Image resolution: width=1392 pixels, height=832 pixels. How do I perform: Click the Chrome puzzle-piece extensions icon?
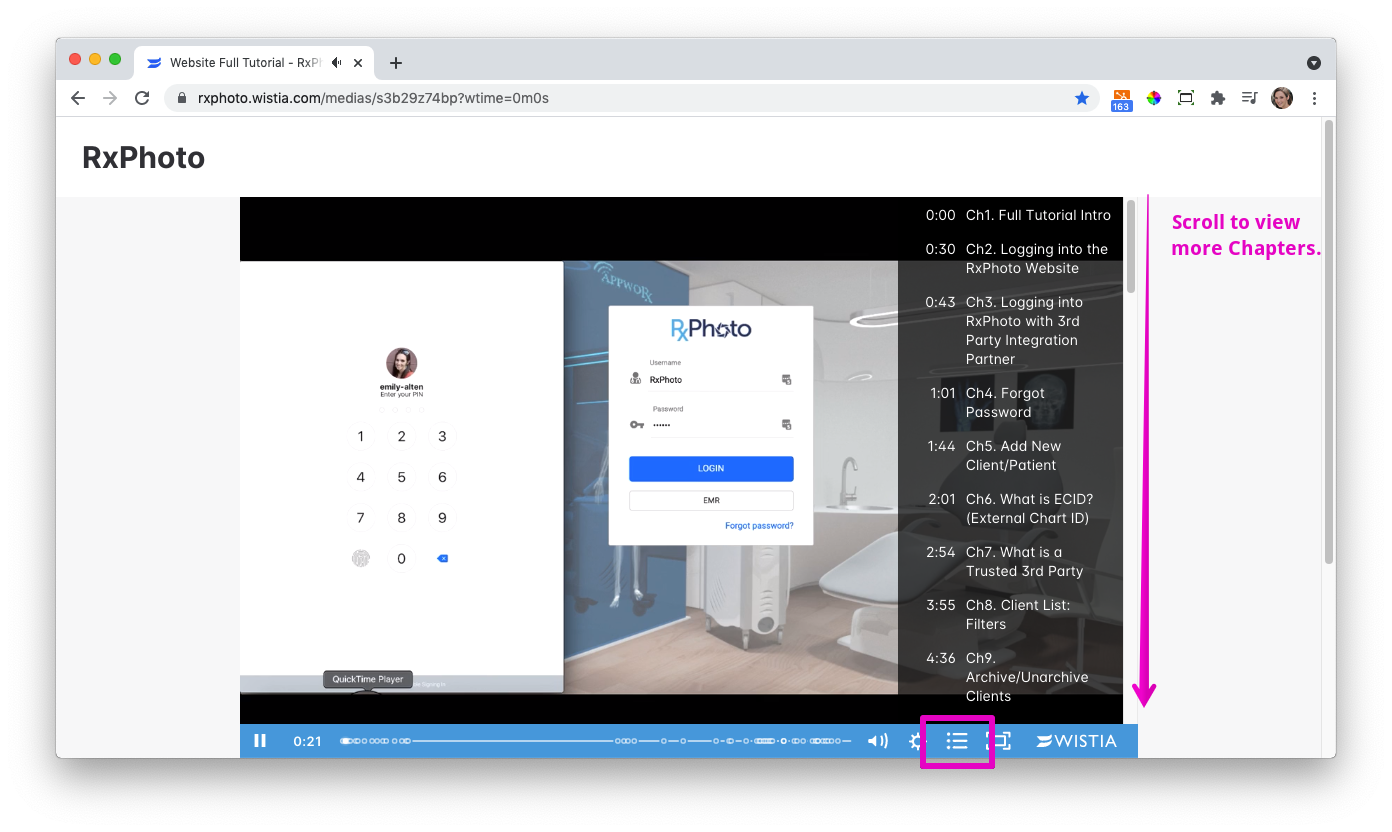pyautogui.click(x=1217, y=98)
